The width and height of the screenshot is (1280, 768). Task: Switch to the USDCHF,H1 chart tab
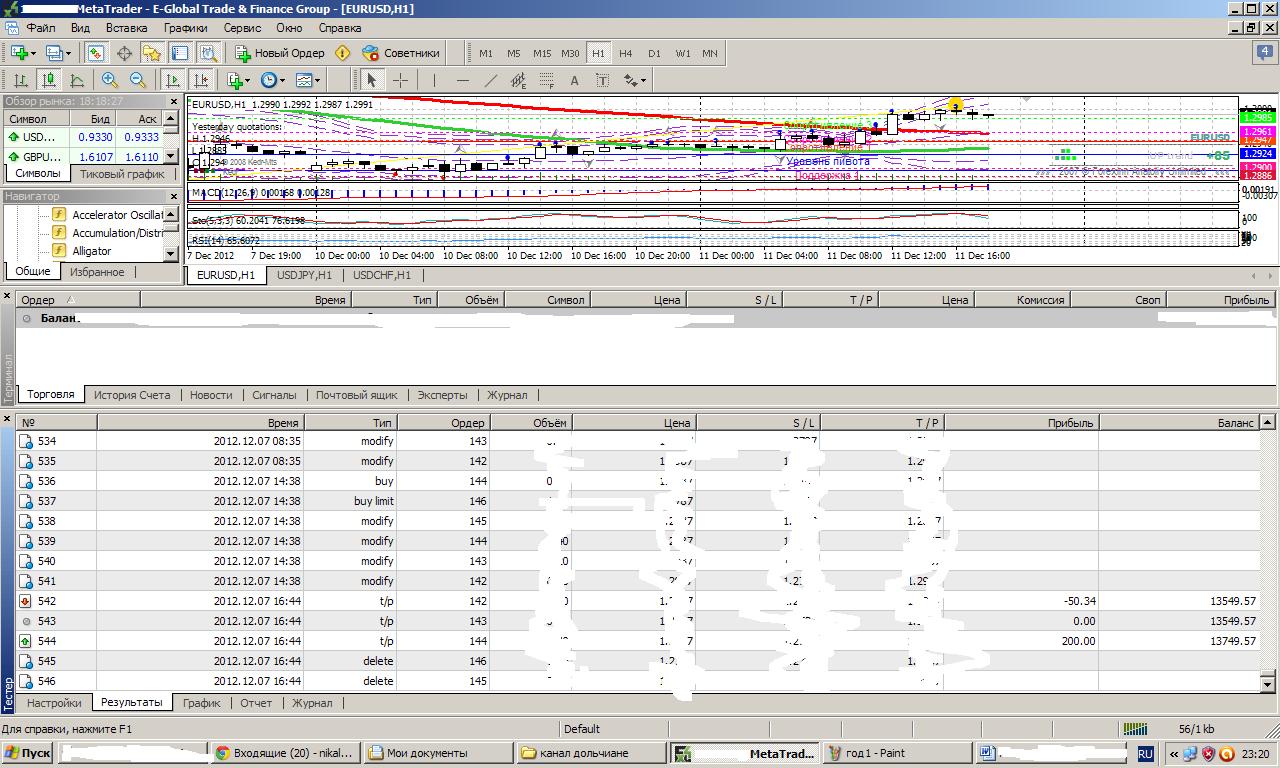(x=382, y=275)
